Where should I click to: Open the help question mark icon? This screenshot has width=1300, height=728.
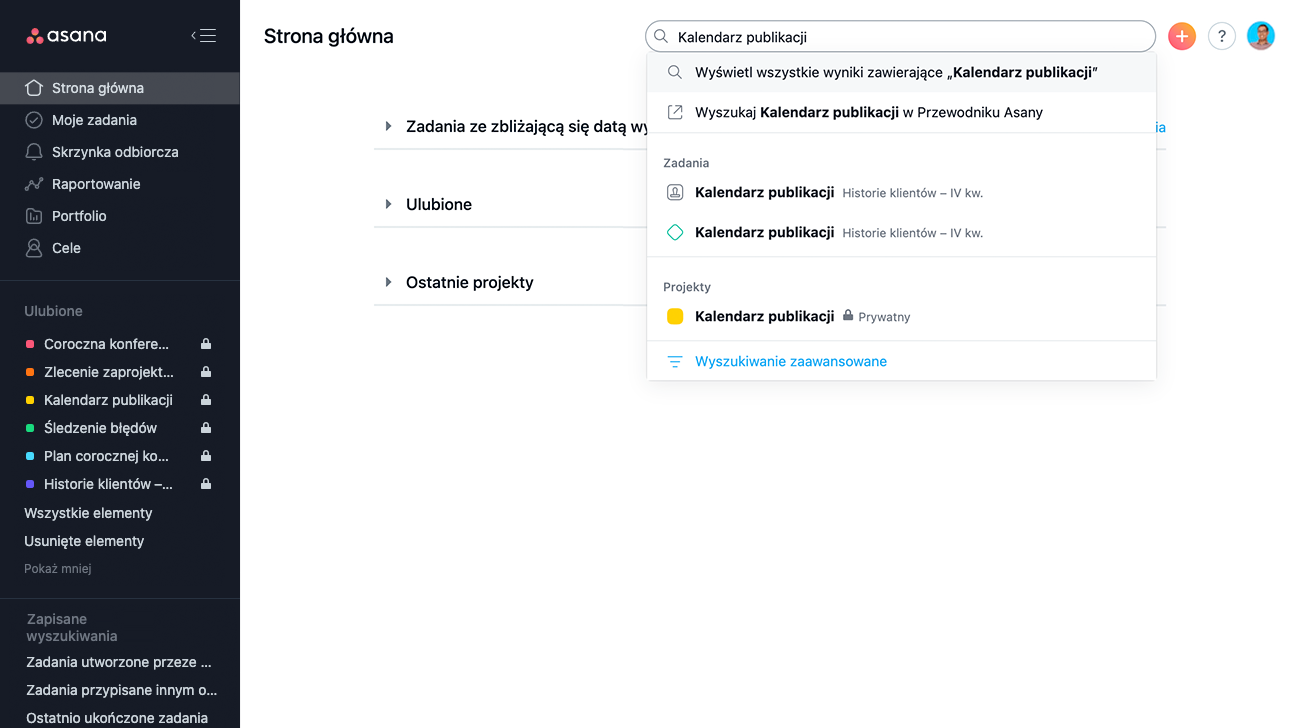tap(1222, 36)
